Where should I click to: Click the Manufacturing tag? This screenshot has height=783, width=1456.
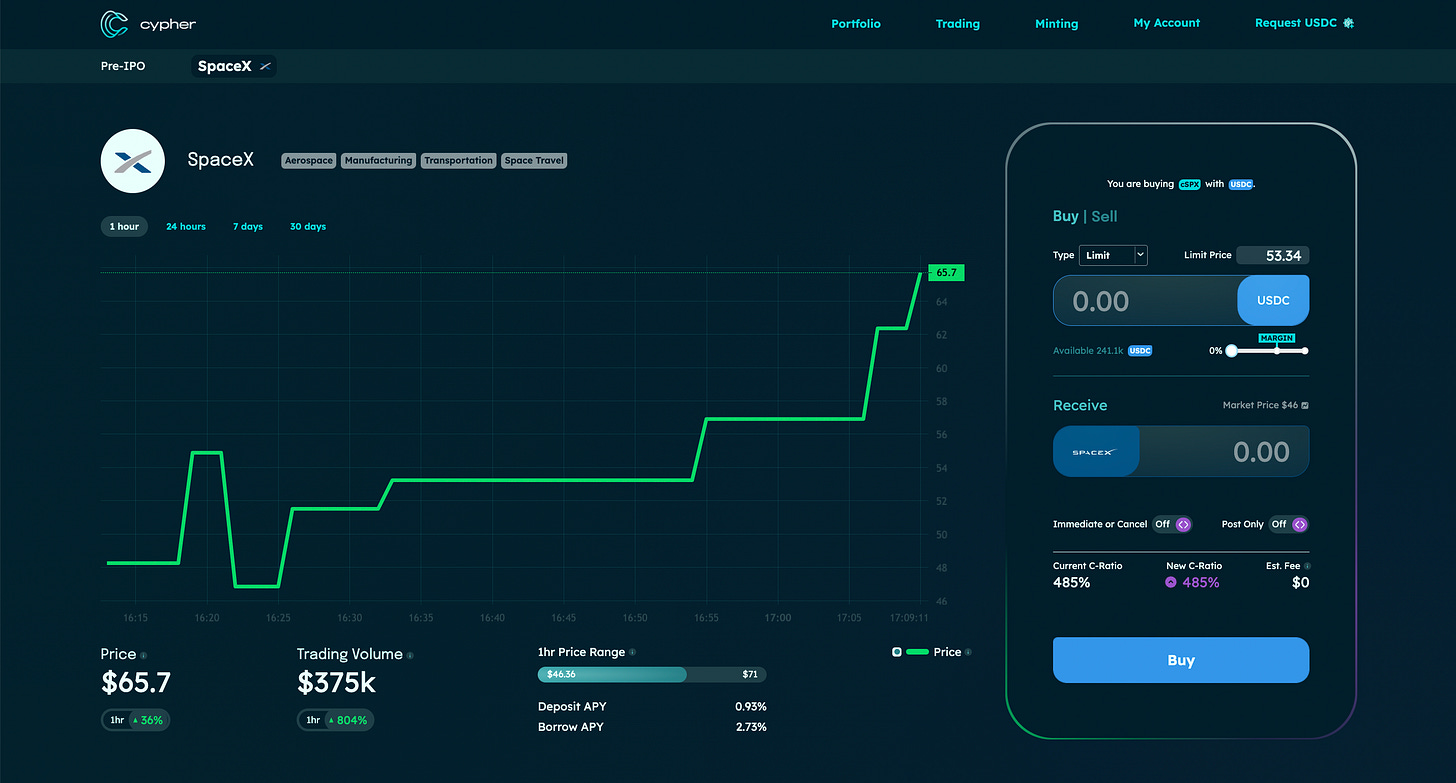378,161
